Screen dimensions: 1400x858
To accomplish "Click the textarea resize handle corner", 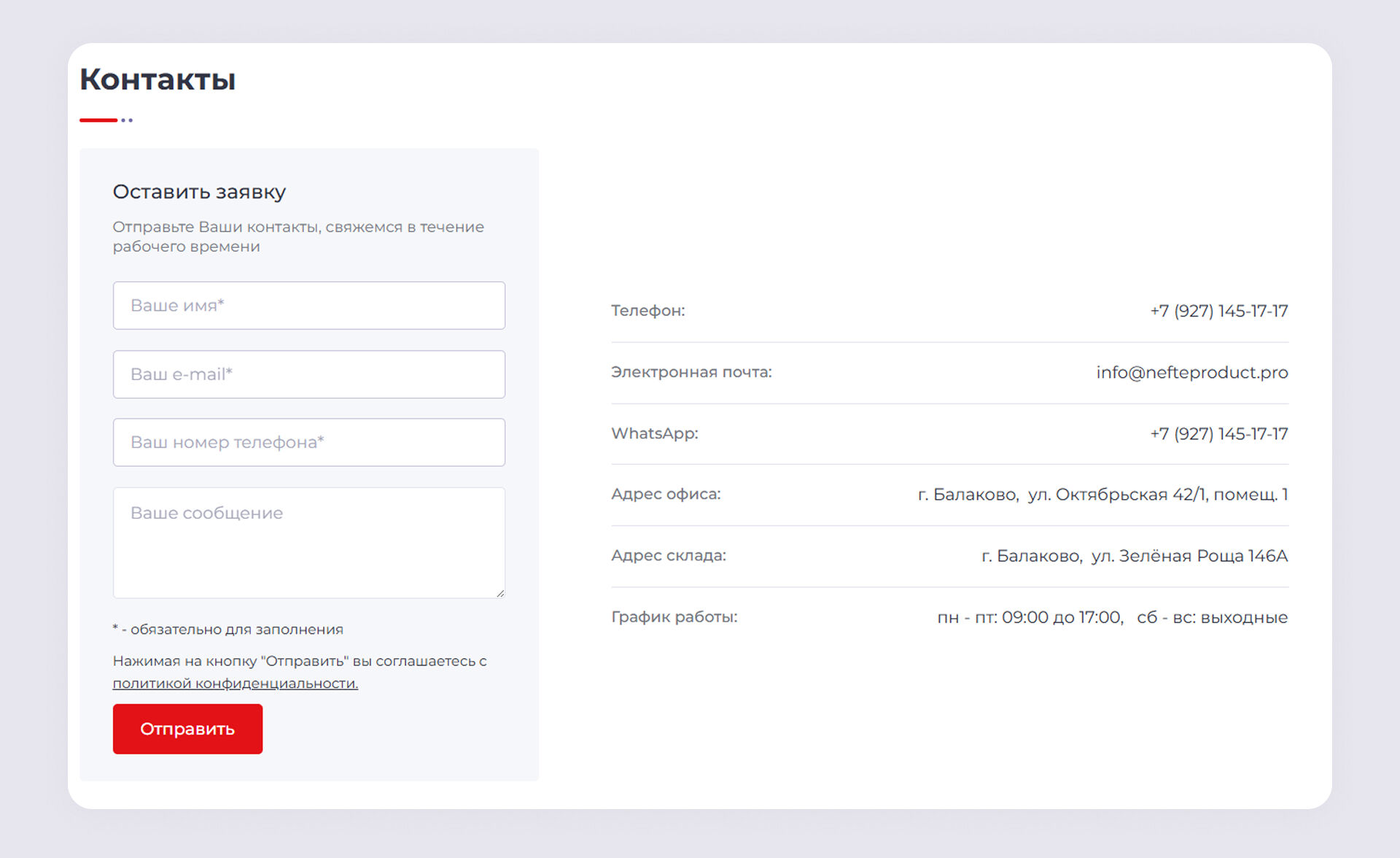I will [x=500, y=593].
